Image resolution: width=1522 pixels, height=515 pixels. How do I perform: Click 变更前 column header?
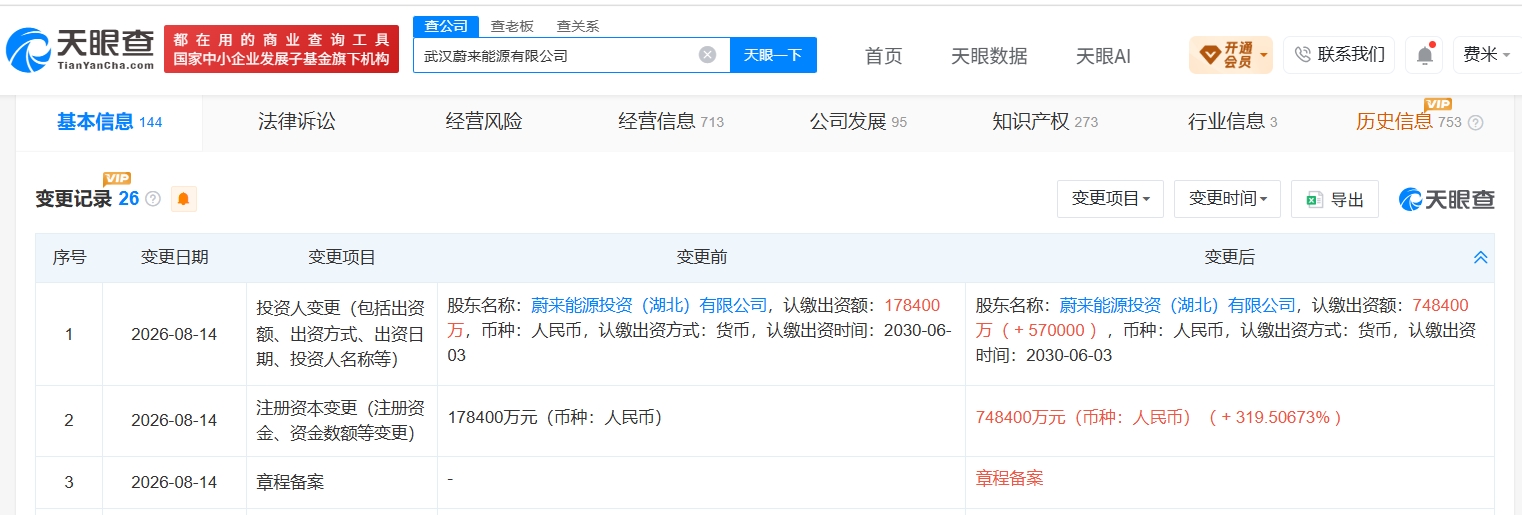click(701, 257)
